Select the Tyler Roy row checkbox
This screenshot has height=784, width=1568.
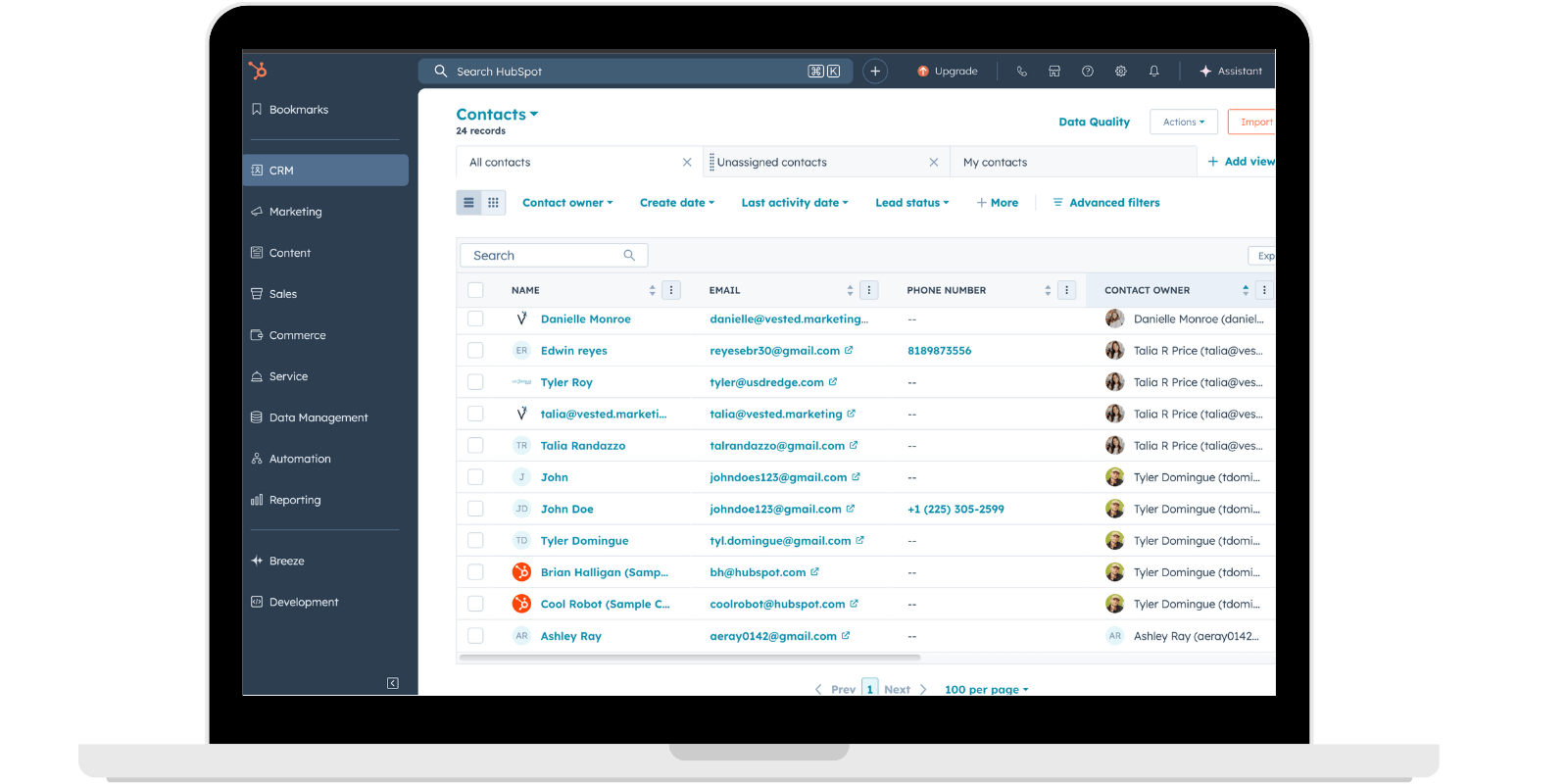click(x=475, y=382)
